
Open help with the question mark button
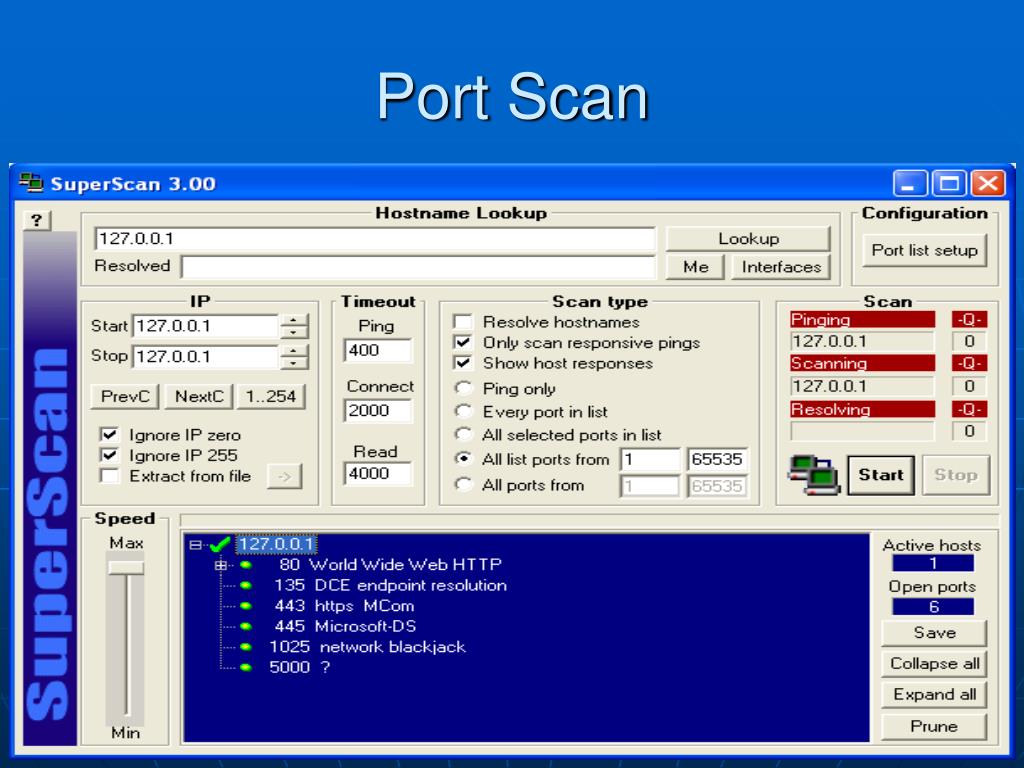tap(37, 221)
